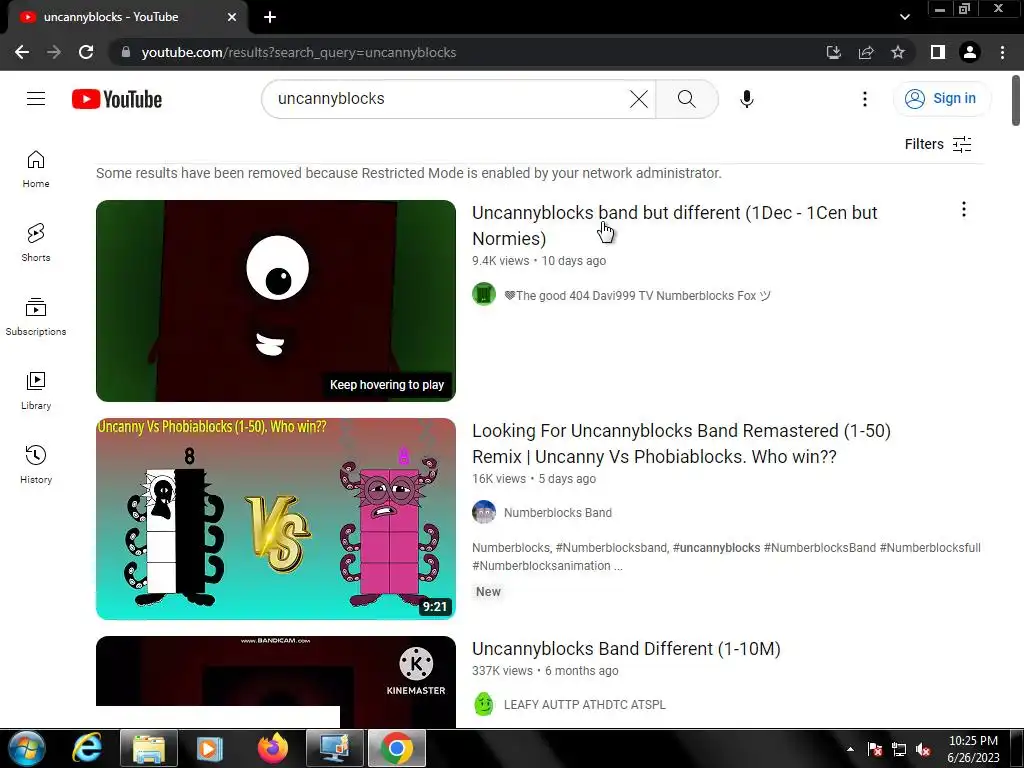Open Windows Explorer folder from taskbar

click(149, 748)
